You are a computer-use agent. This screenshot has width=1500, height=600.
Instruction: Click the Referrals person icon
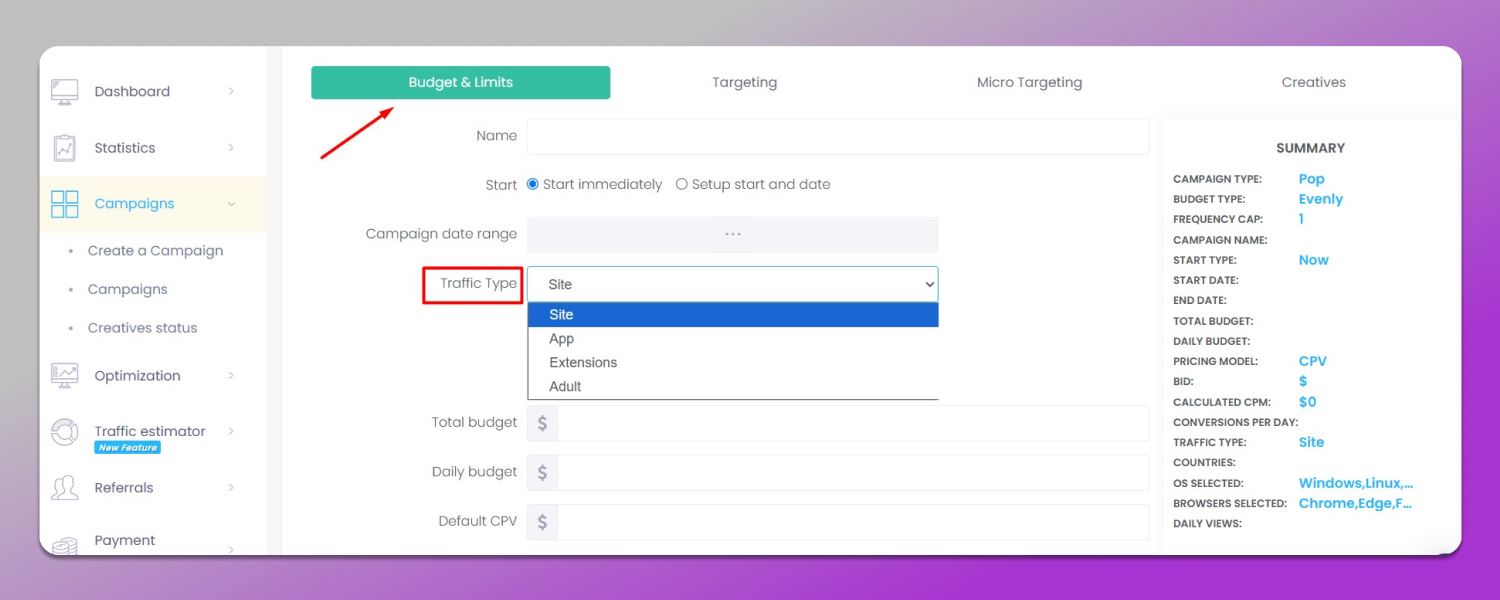[x=64, y=488]
